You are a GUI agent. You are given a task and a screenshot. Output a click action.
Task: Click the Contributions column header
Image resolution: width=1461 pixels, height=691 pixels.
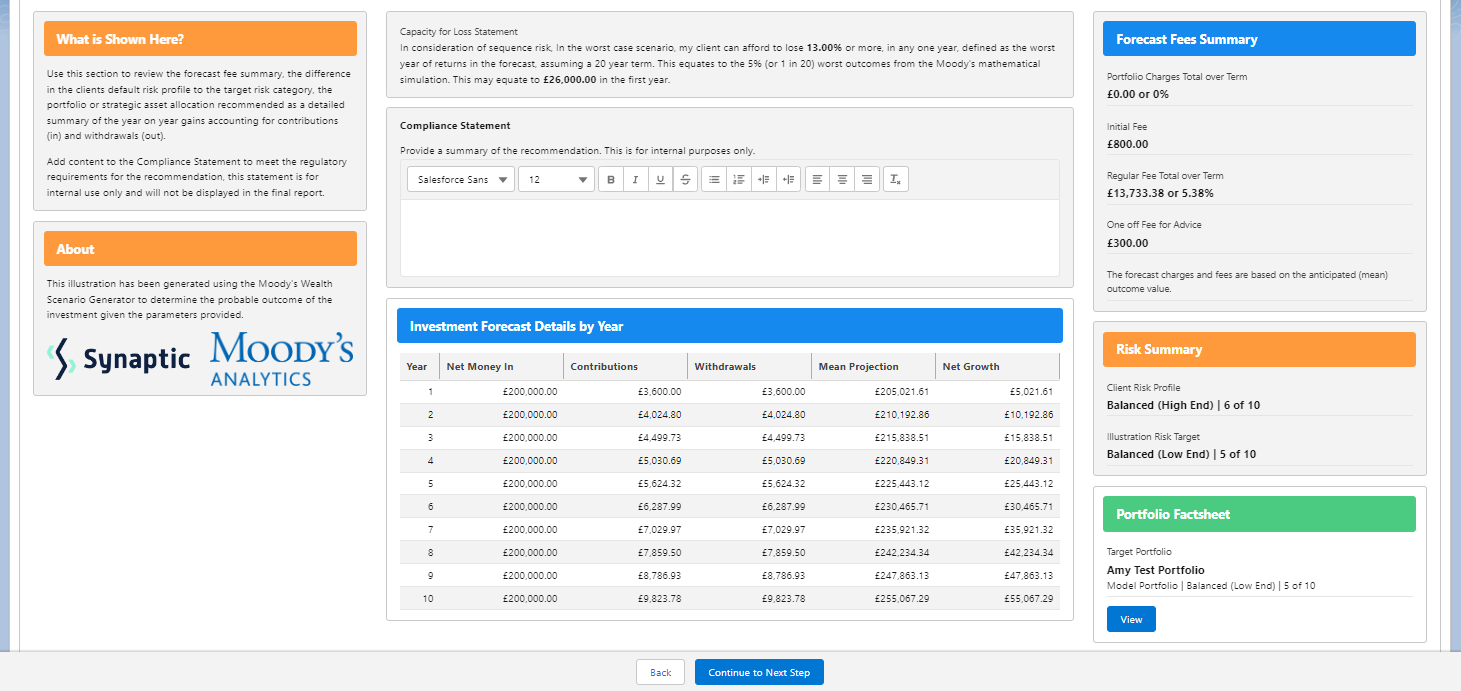(x=625, y=366)
